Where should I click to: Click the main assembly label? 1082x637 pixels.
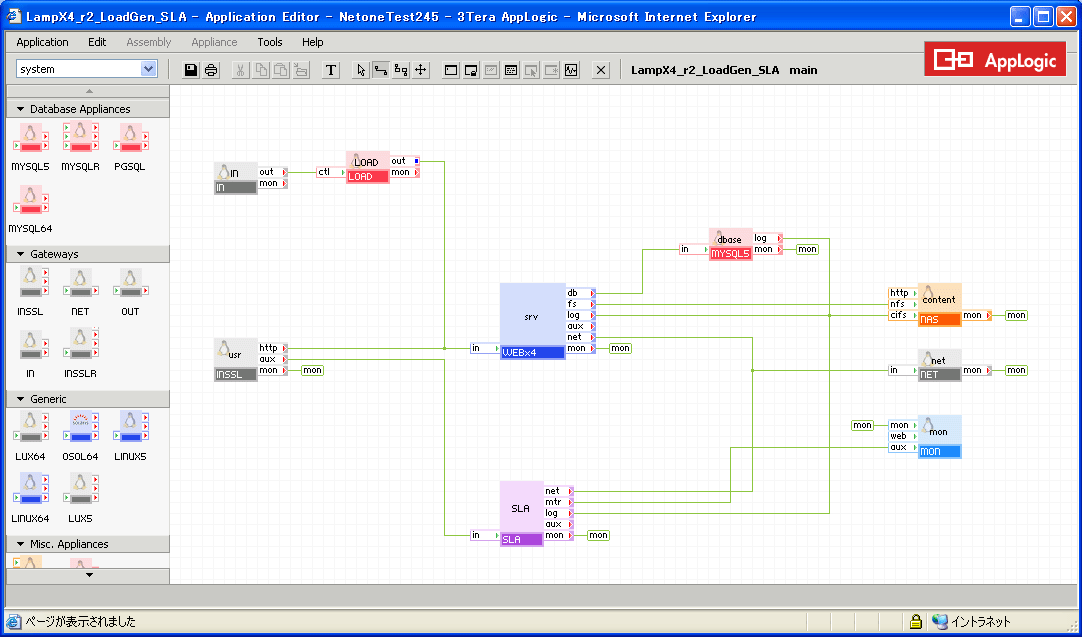point(803,70)
